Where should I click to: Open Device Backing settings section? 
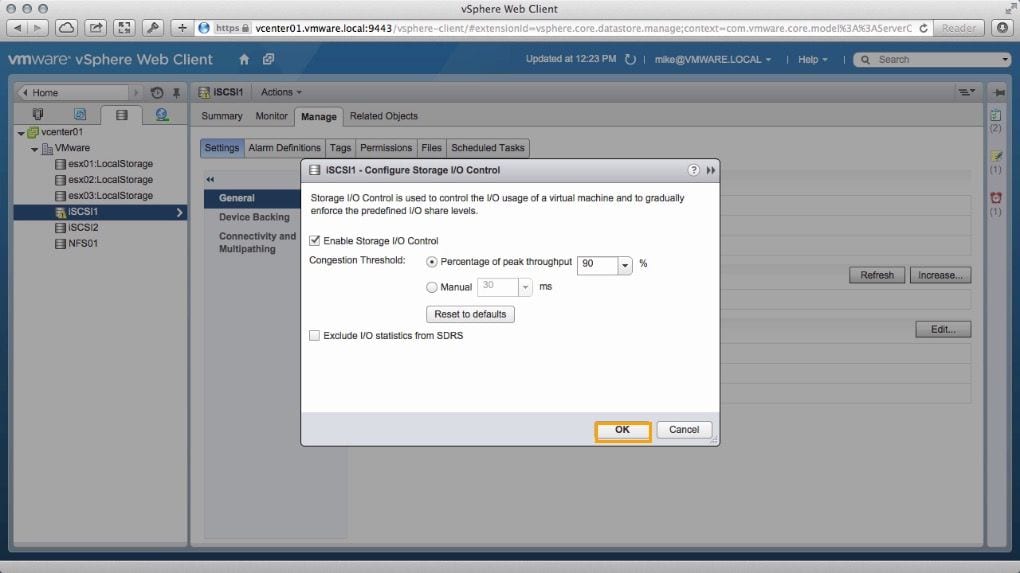pyautogui.click(x=254, y=217)
